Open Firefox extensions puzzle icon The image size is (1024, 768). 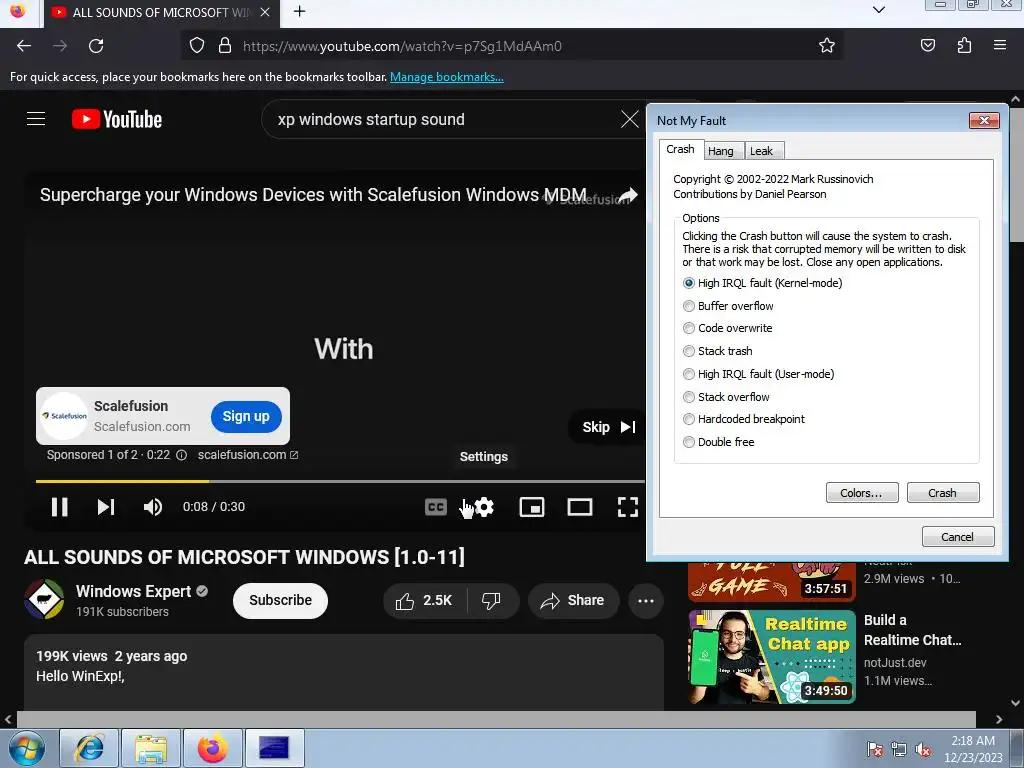pos(964,46)
